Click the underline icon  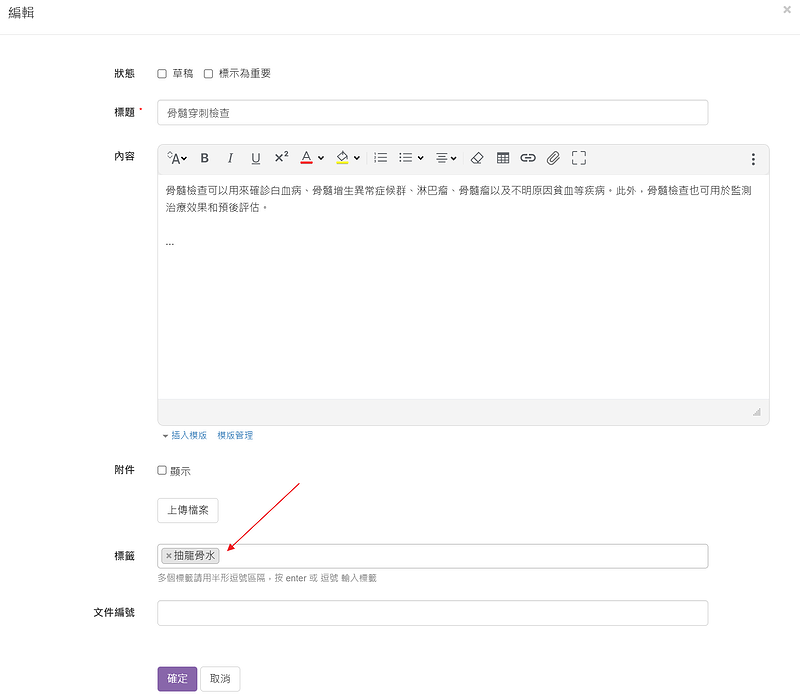pyautogui.click(x=255, y=158)
